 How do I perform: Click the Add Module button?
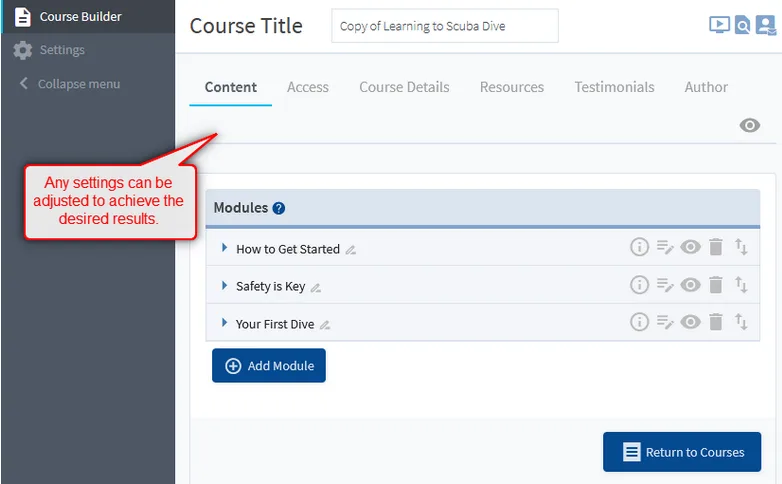click(269, 366)
